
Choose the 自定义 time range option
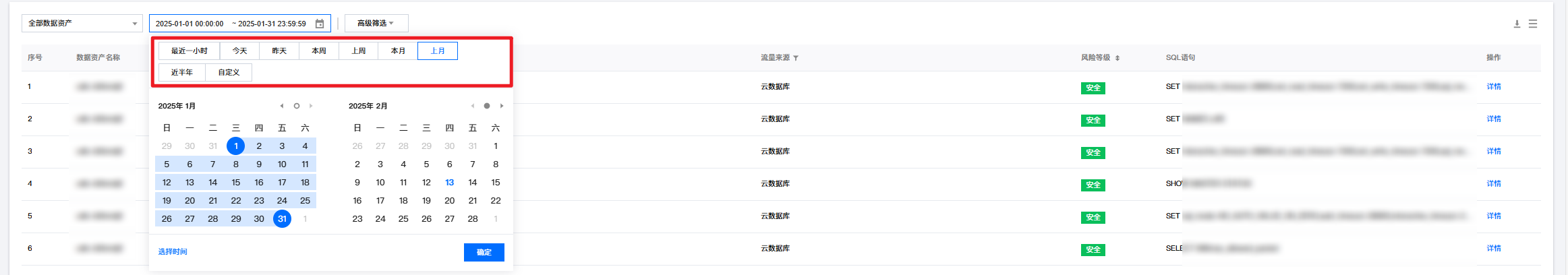pyautogui.click(x=229, y=73)
